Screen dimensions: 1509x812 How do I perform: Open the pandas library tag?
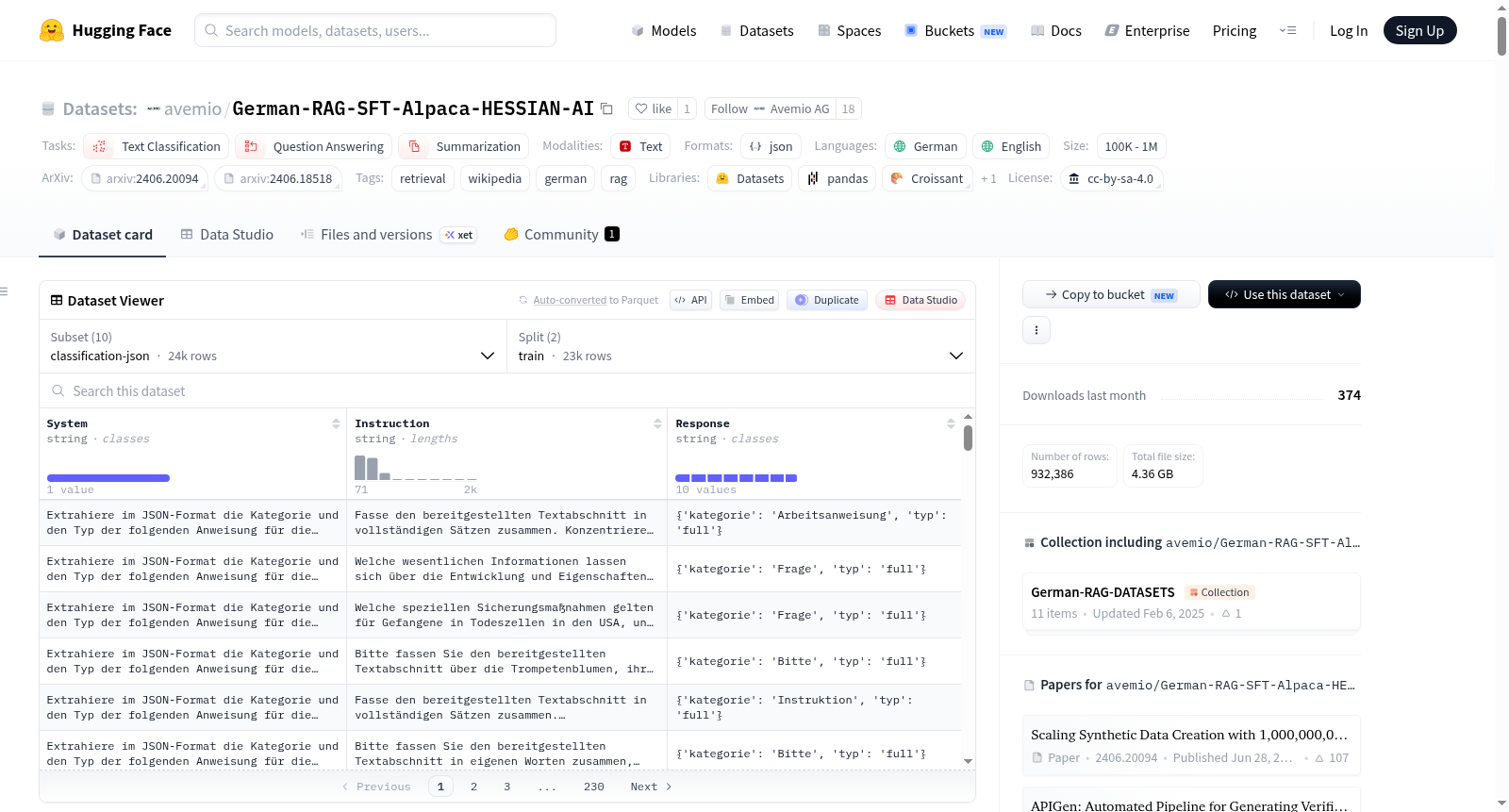pos(837,178)
